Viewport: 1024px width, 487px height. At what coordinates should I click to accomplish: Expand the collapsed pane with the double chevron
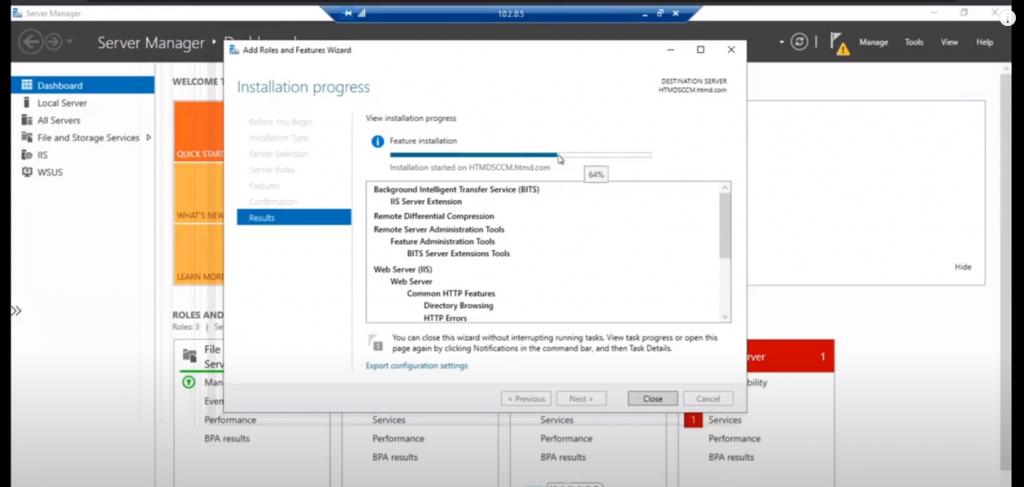(x=16, y=311)
